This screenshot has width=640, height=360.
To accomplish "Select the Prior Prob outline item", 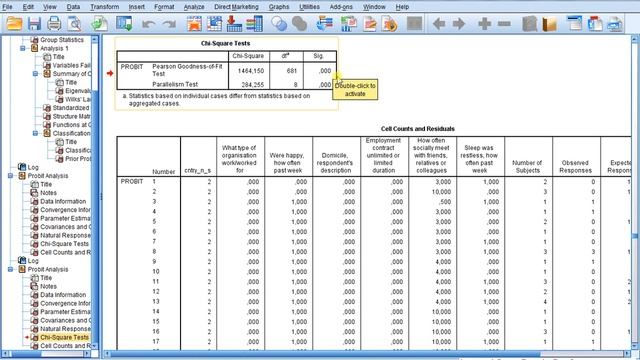I will coord(78,159).
